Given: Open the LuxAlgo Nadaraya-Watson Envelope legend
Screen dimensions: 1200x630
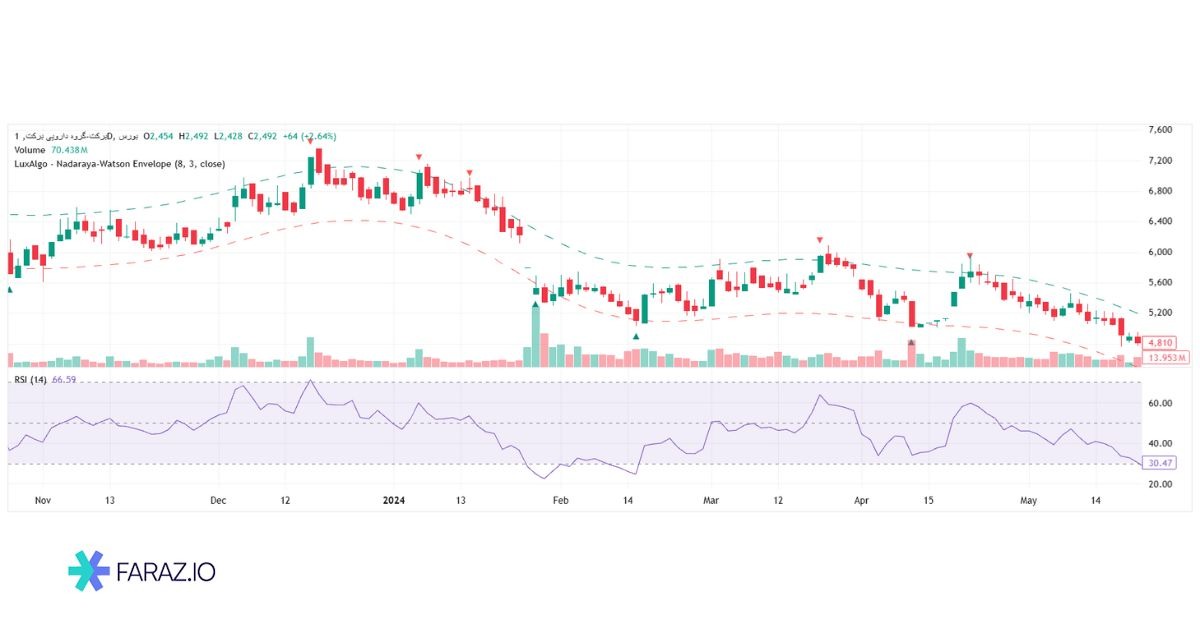Looking at the screenshot, I should (x=120, y=164).
